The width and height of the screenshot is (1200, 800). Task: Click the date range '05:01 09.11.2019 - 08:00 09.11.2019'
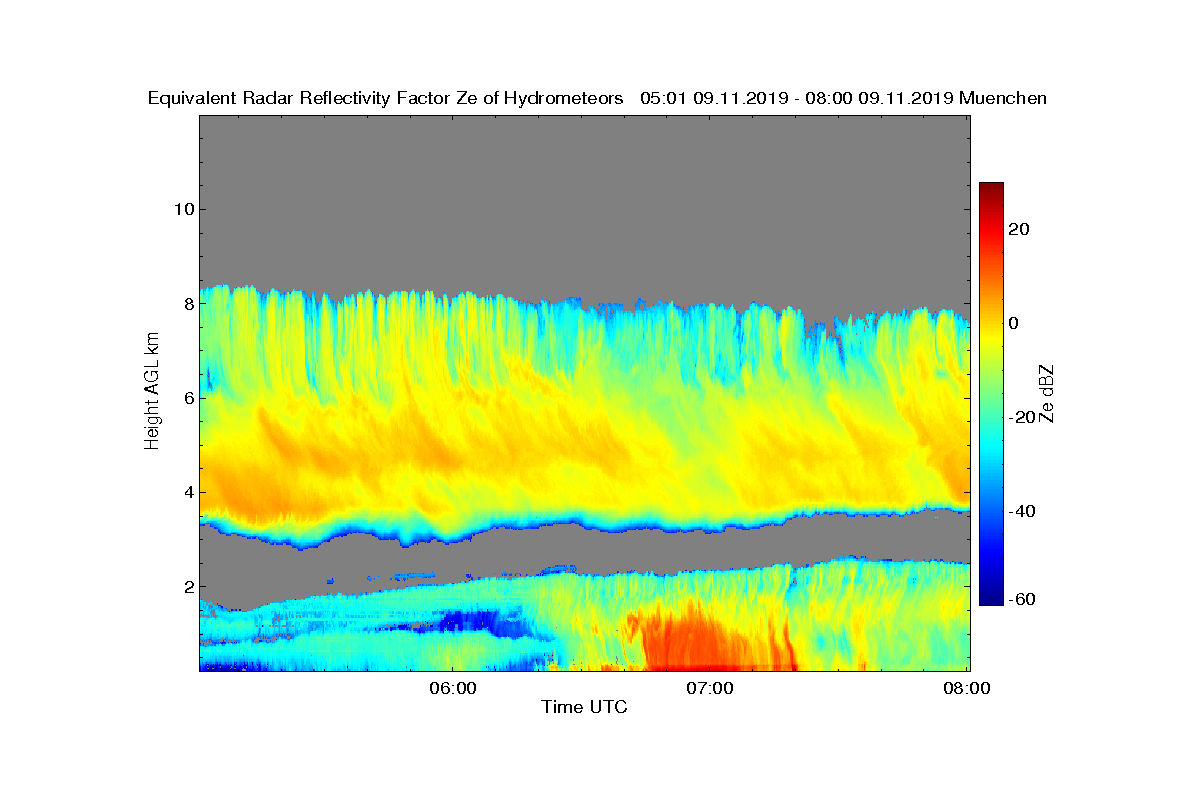pos(796,98)
